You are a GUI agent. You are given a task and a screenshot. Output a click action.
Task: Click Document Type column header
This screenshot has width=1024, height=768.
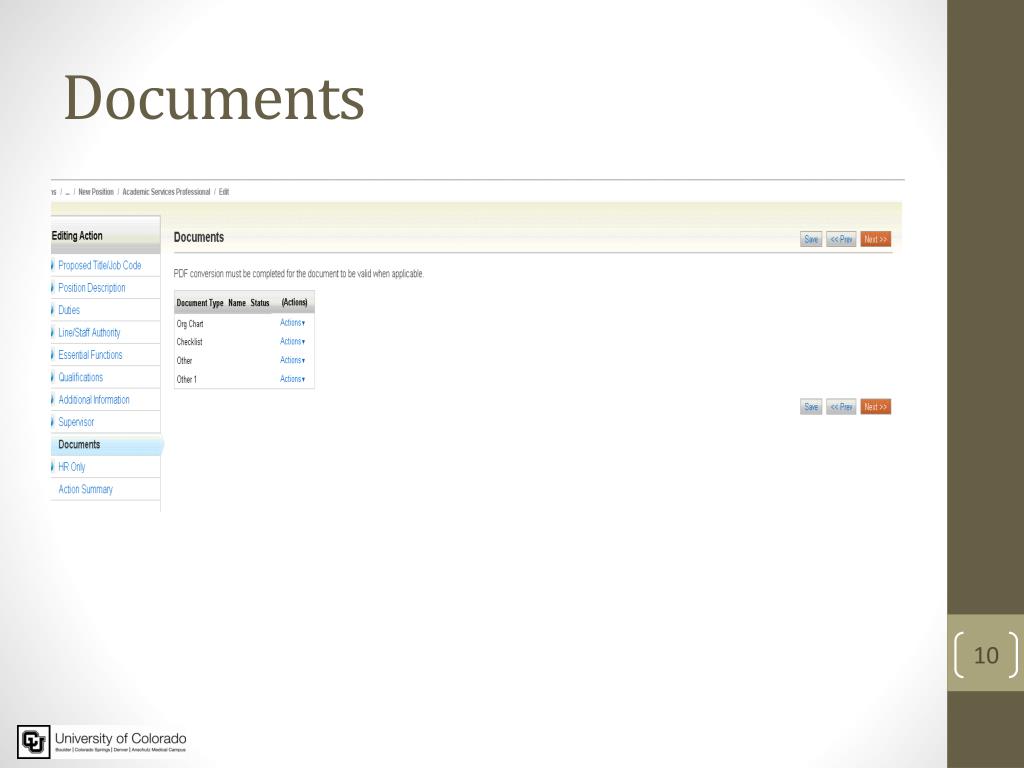(x=200, y=303)
